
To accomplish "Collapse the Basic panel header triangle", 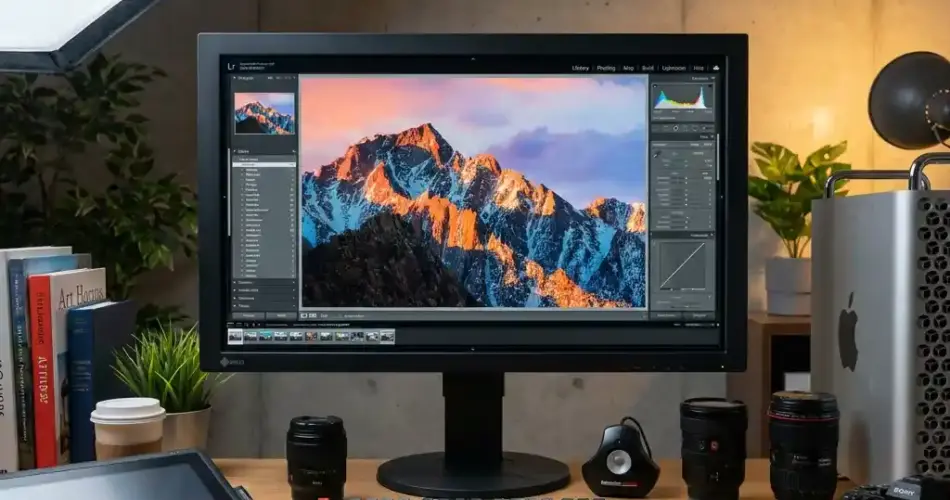I will pyautogui.click(x=713, y=137).
